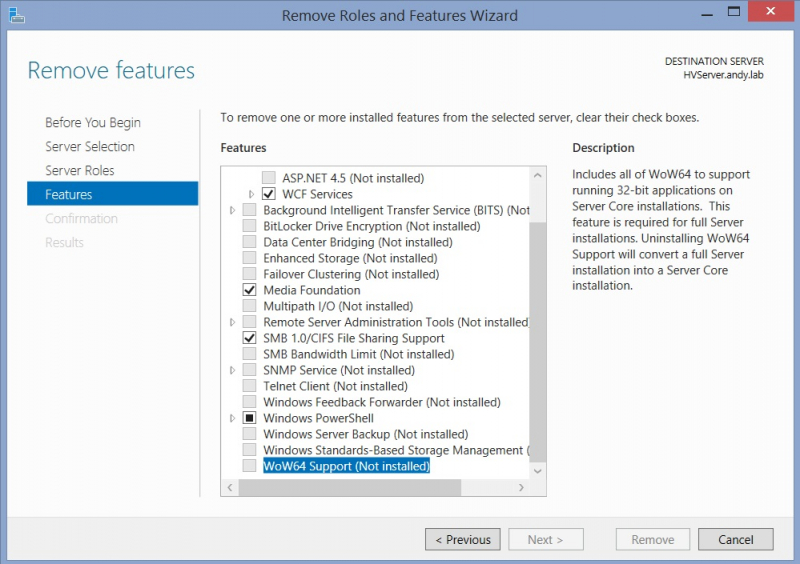Viewport: 800px width, 564px height.
Task: Click the vertical scrollbar down arrow
Action: [538, 470]
